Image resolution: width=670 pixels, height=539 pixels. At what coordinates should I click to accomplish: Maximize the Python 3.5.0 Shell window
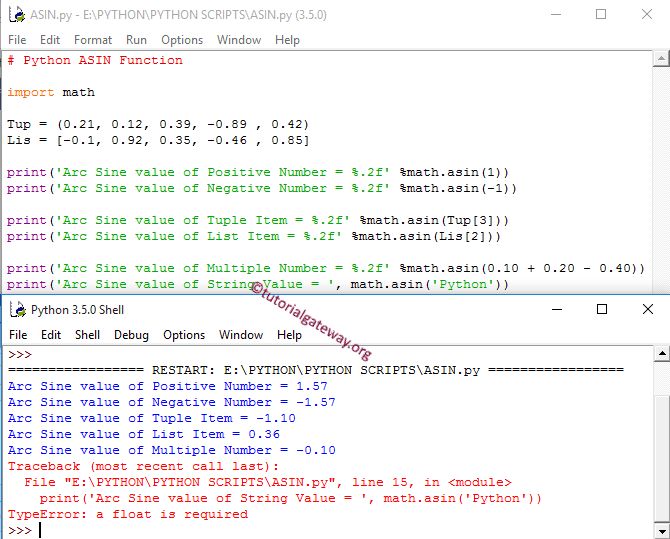[x=602, y=309]
